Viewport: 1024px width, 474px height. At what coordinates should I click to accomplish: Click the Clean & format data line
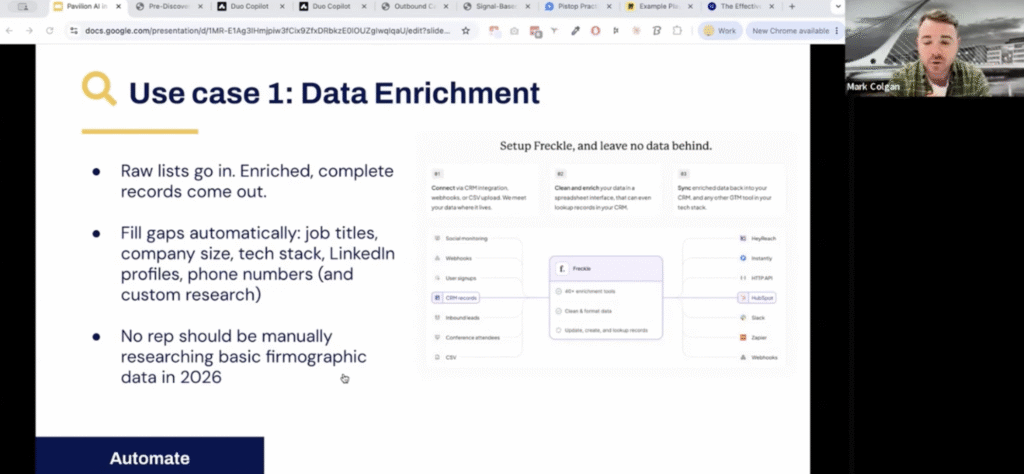[x=588, y=311]
